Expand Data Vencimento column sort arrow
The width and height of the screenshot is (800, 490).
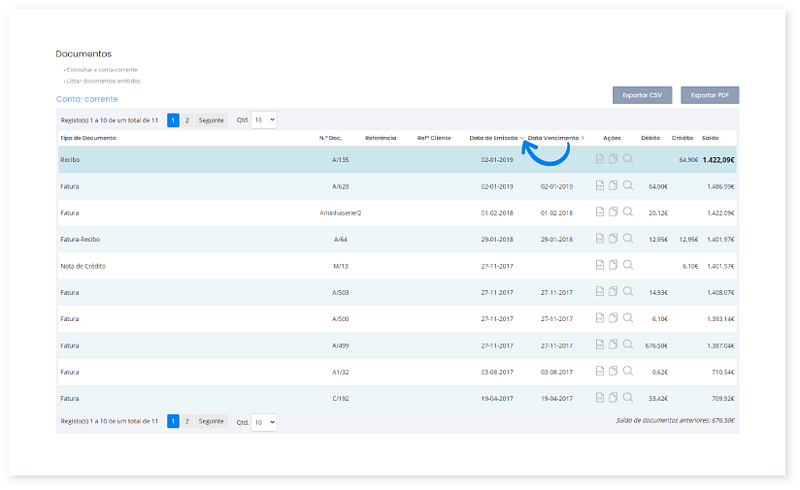point(583,138)
